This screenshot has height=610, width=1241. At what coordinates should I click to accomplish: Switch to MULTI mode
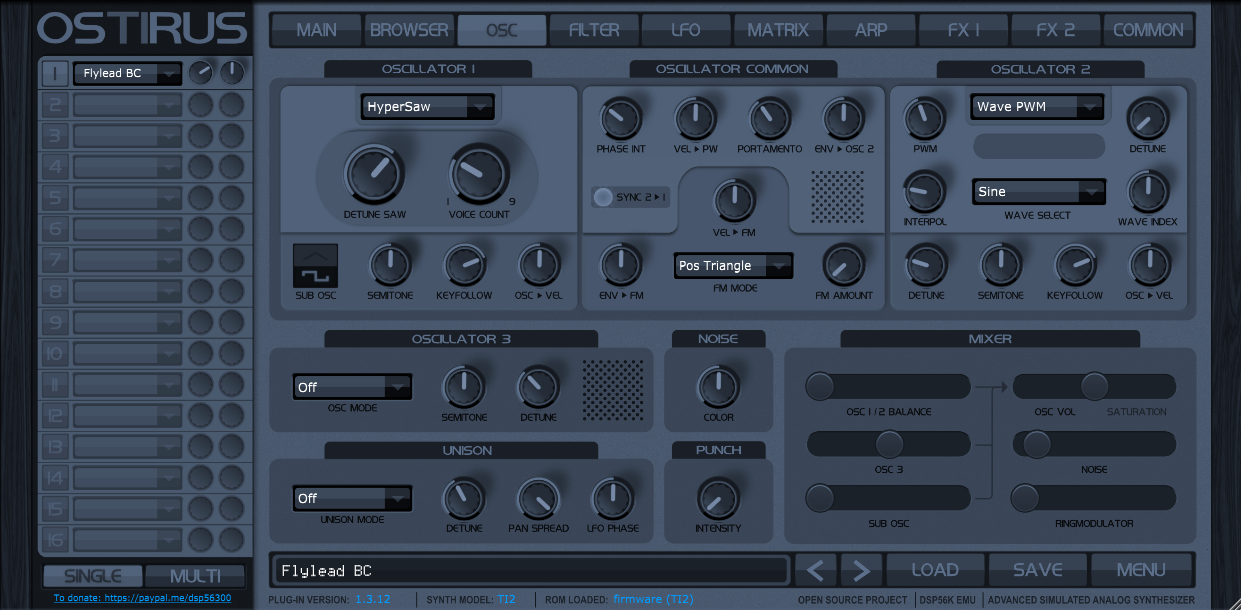(194, 575)
